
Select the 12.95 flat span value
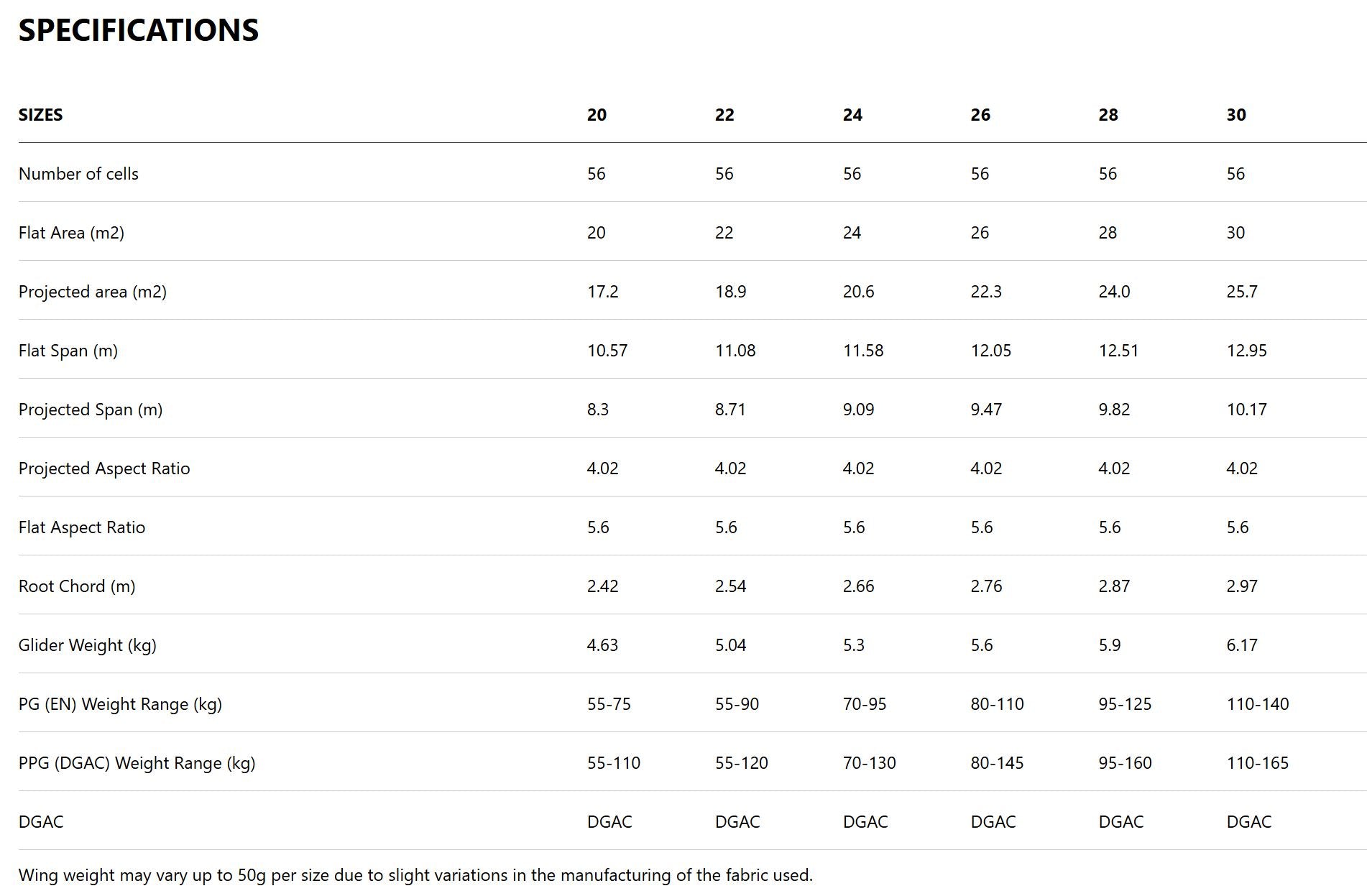(1246, 351)
